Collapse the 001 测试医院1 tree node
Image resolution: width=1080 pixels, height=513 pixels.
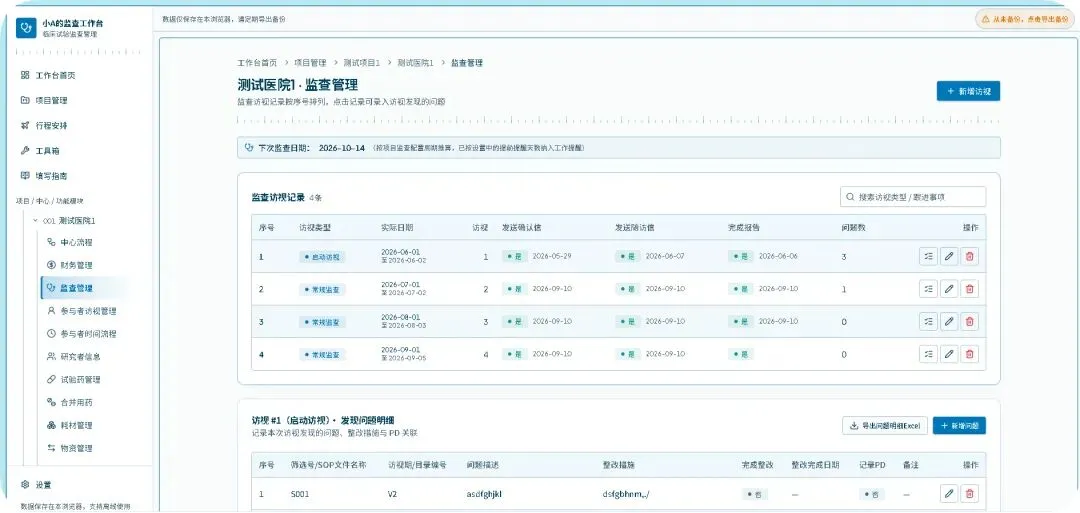(35, 220)
